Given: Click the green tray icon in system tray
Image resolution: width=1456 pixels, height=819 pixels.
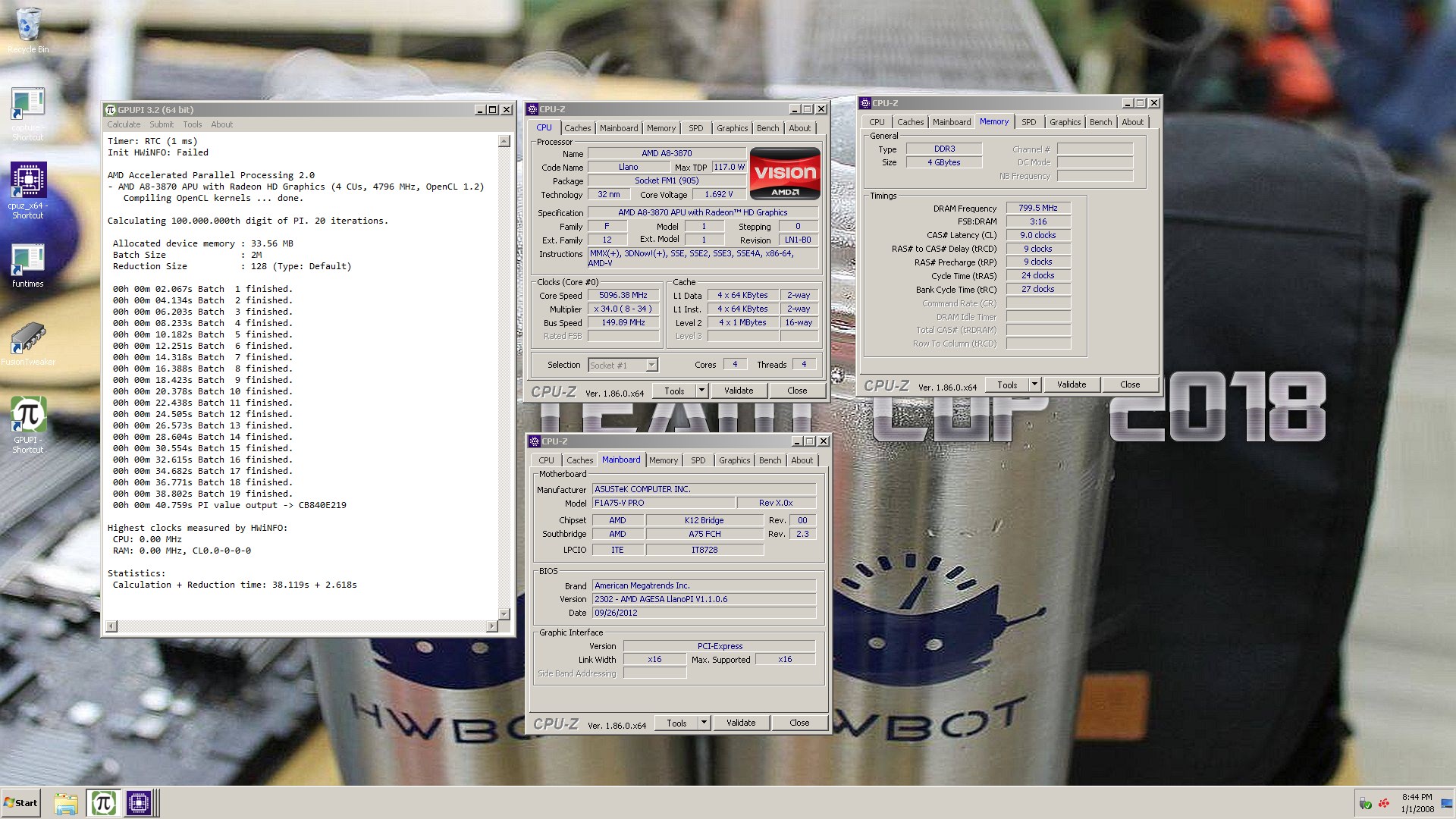Looking at the screenshot, I should (1365, 804).
